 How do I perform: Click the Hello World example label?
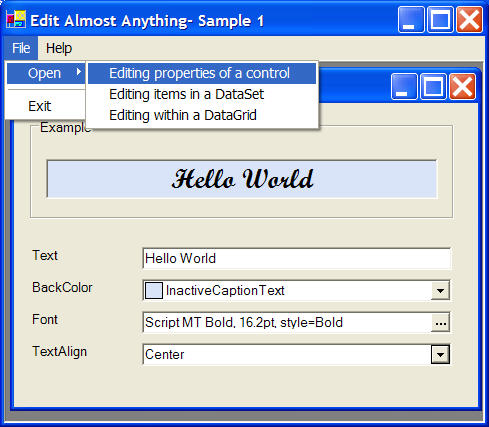pos(242,179)
